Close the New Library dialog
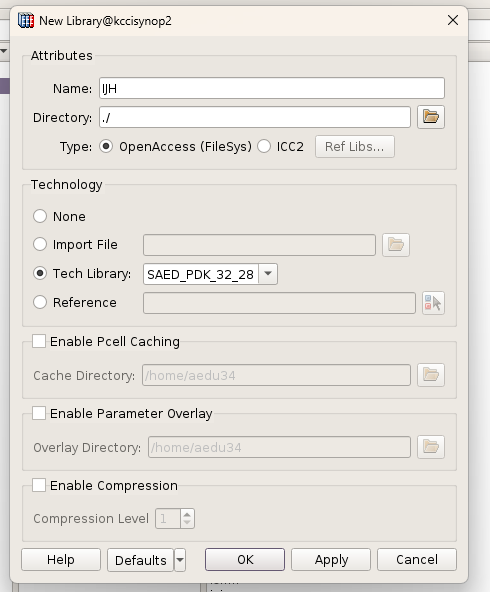This screenshot has width=490, height=592. [x=453, y=20]
